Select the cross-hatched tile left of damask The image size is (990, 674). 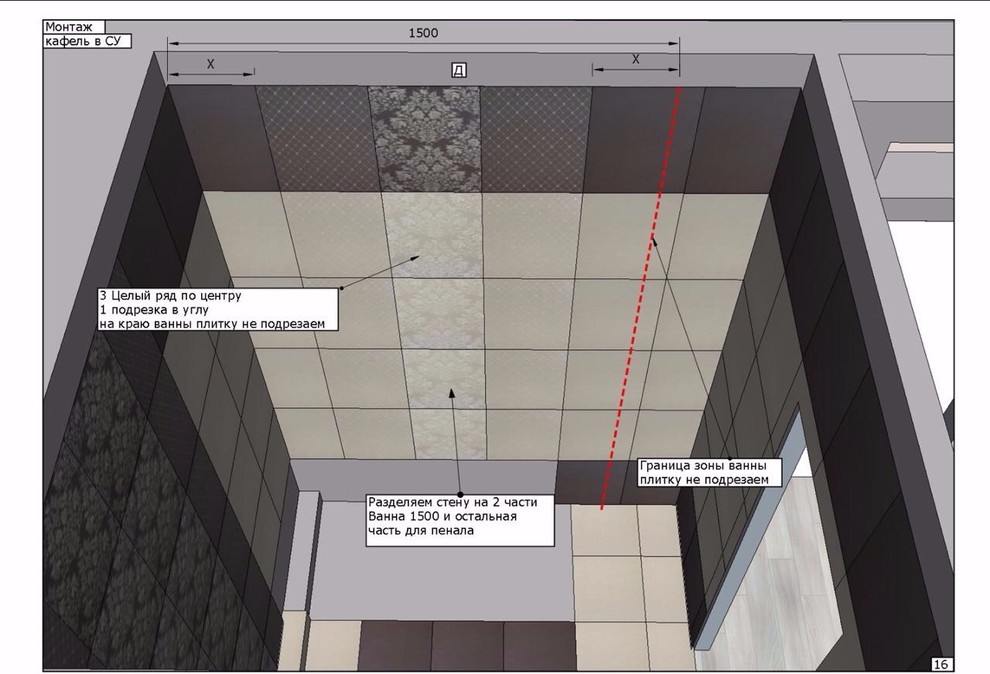pyautogui.click(x=314, y=138)
